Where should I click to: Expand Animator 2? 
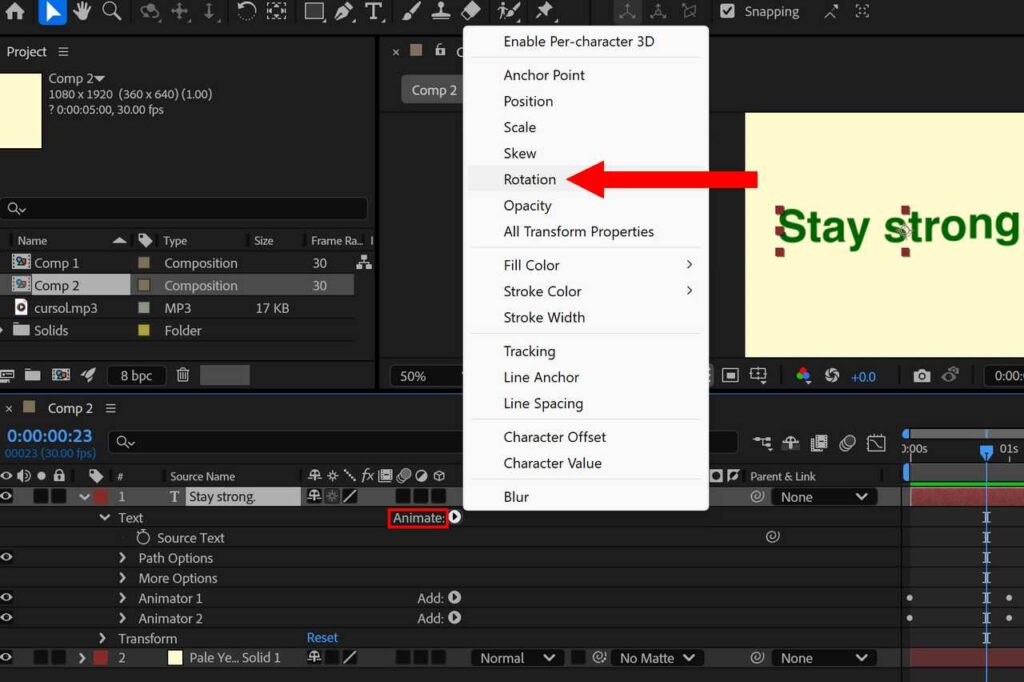122,618
